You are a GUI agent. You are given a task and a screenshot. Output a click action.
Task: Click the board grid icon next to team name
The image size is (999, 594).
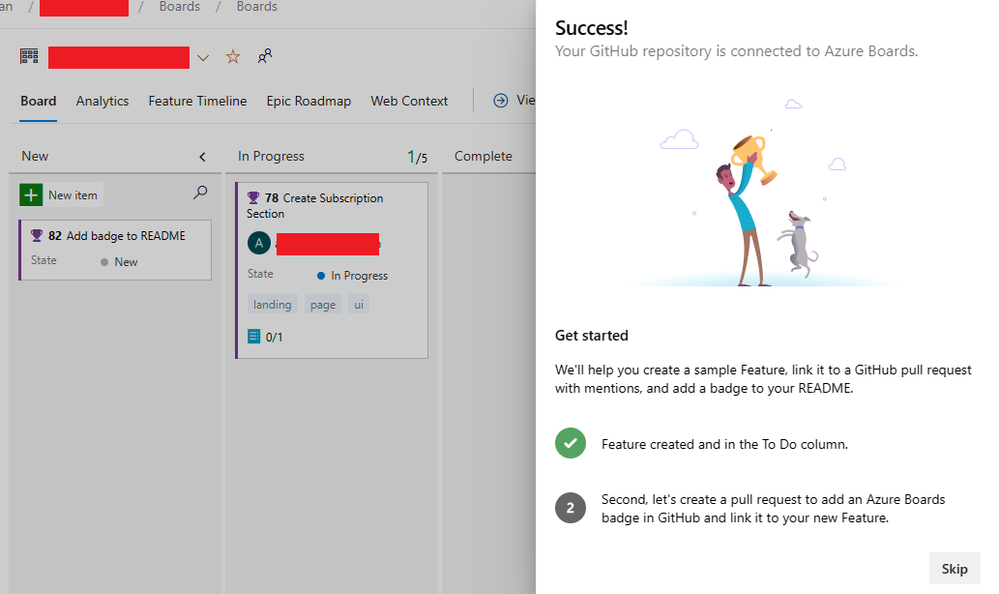coord(29,57)
